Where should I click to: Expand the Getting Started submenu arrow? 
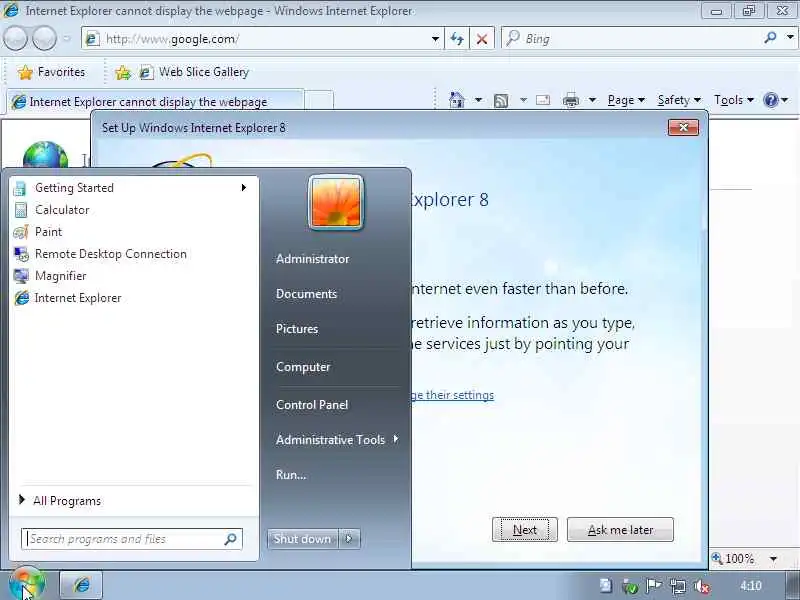coord(244,188)
